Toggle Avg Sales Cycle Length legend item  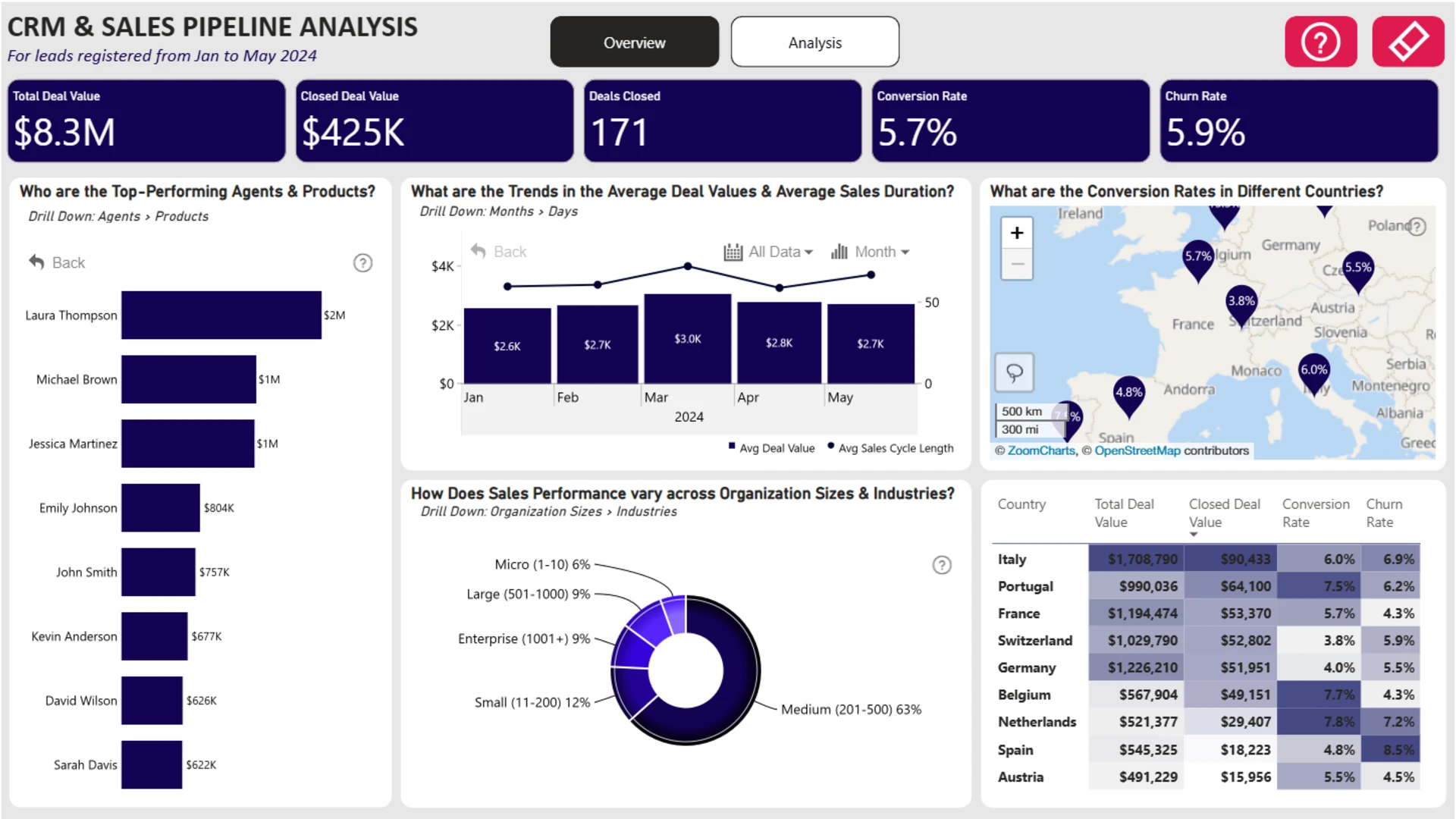pyautogui.click(x=890, y=448)
